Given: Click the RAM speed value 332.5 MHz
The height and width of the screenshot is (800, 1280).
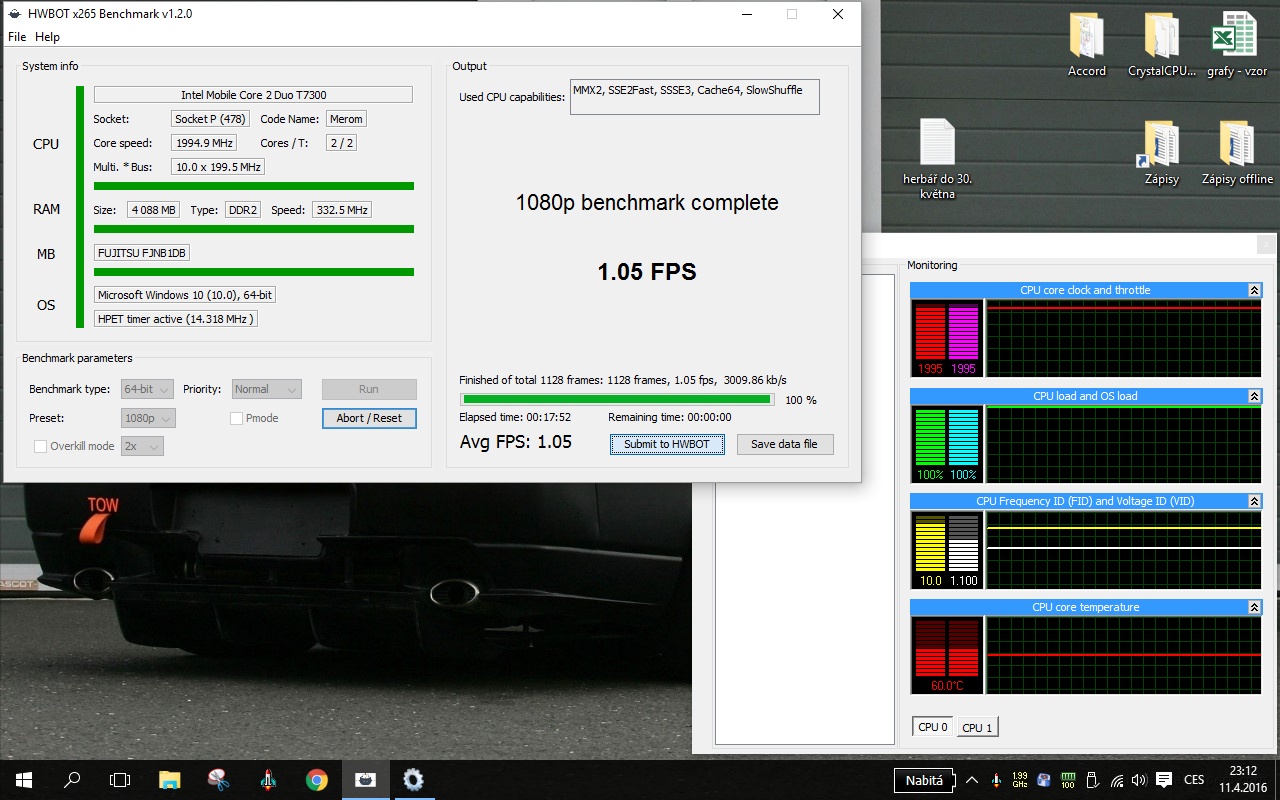Looking at the screenshot, I should coord(342,210).
